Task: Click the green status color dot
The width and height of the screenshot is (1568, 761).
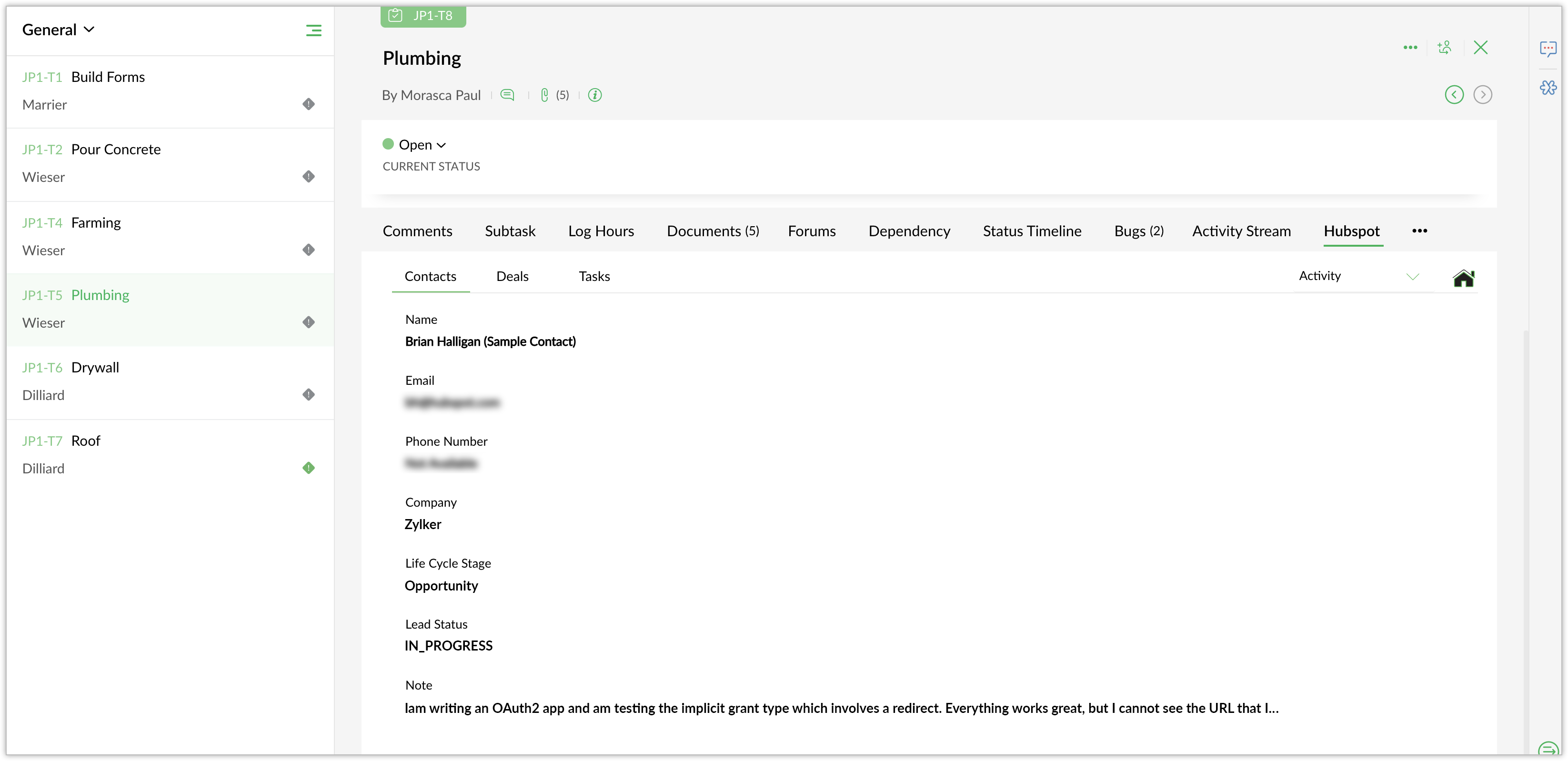Action: click(x=388, y=144)
